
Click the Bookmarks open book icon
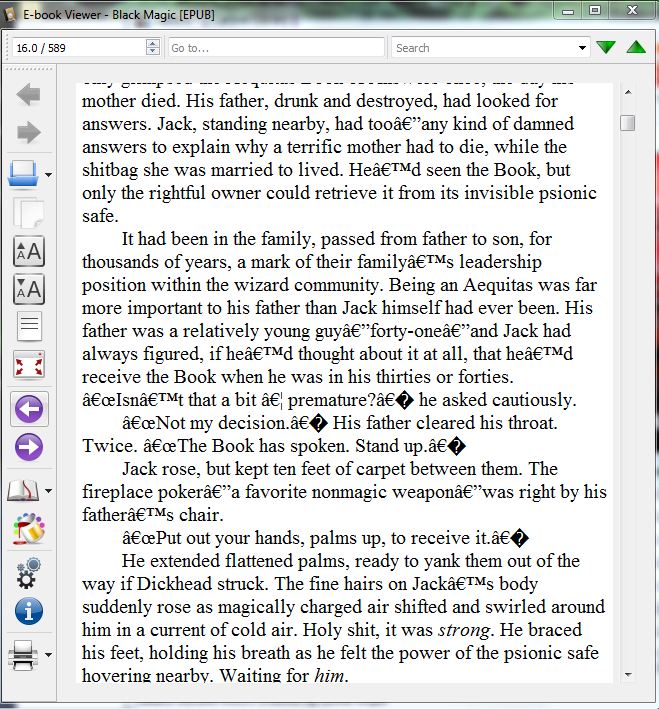(23, 490)
